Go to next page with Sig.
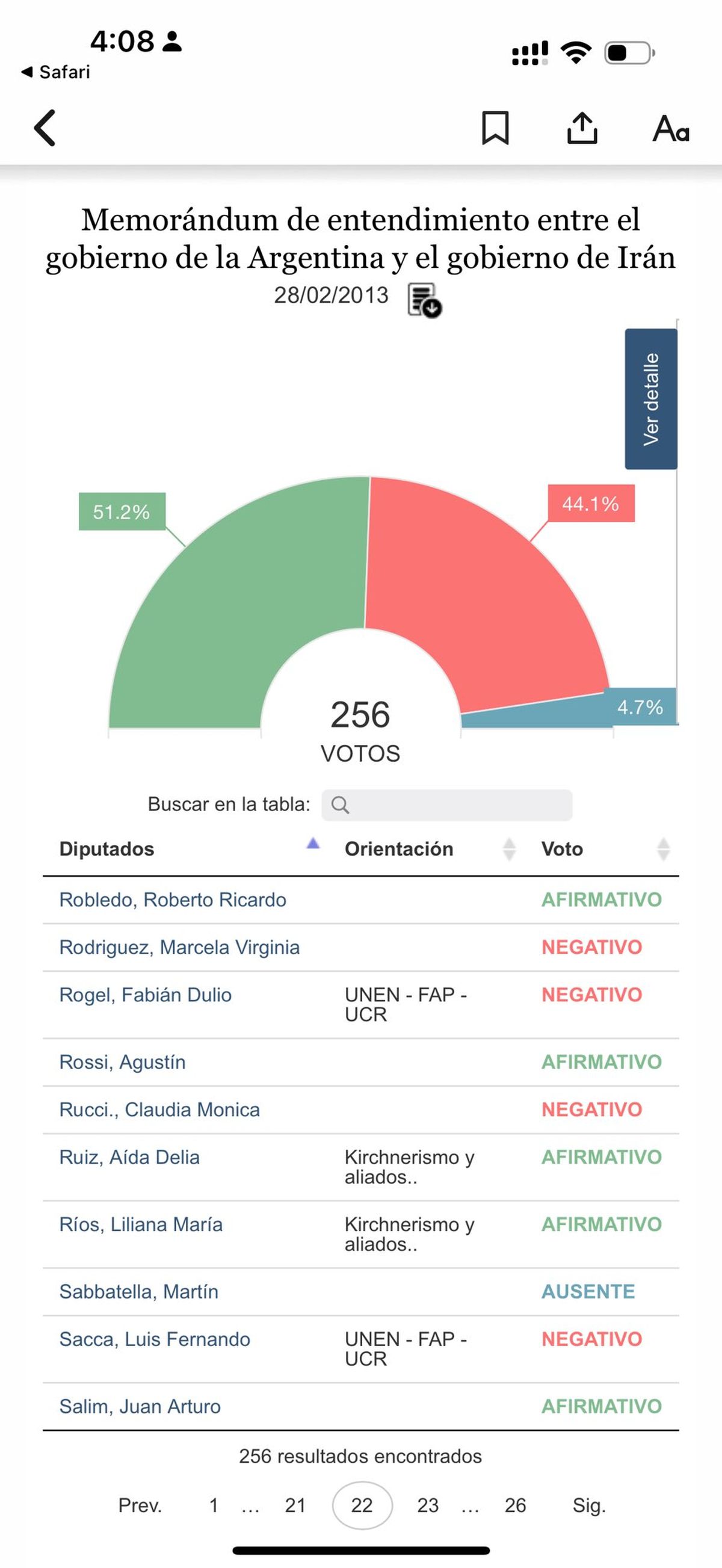Image resolution: width=722 pixels, height=1568 pixels. (x=588, y=1505)
